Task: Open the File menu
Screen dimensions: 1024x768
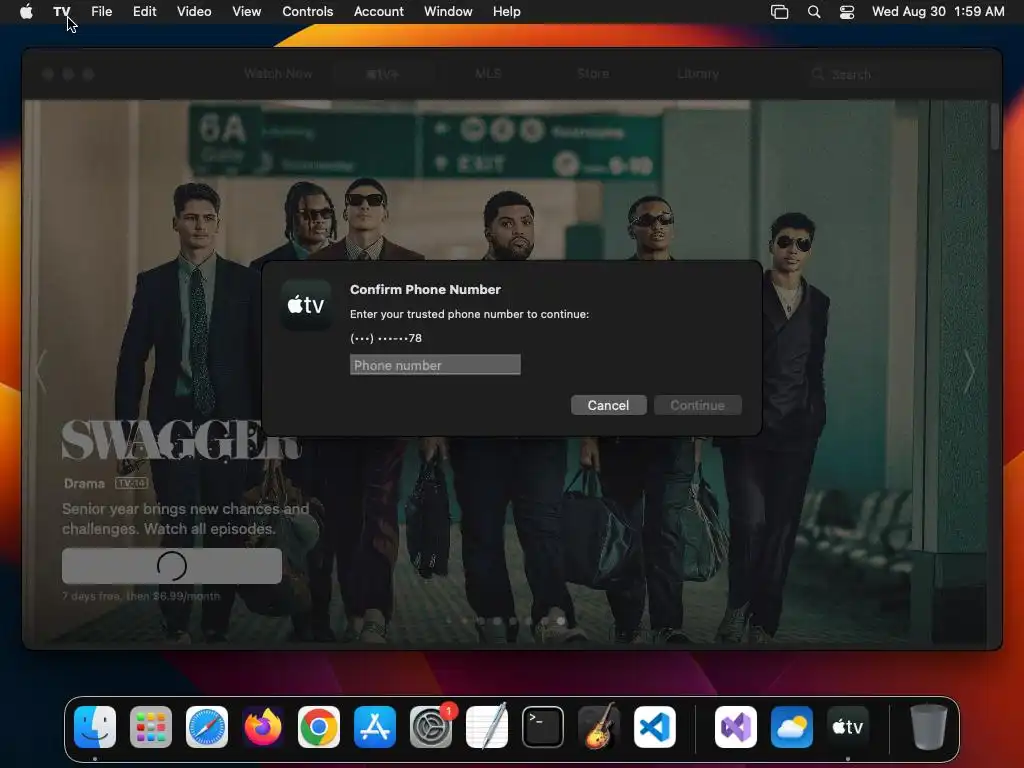Action: click(101, 11)
